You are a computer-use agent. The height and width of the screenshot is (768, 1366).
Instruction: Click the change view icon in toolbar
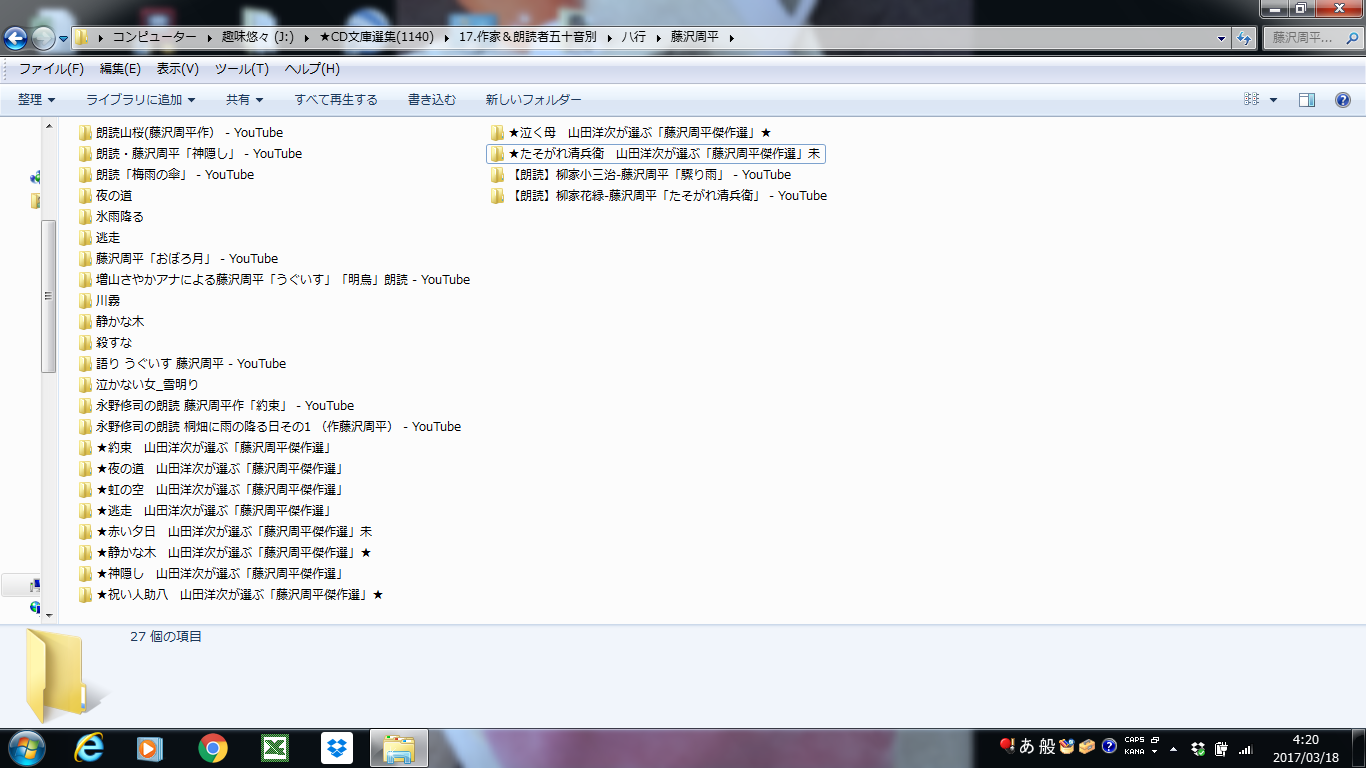1252,100
